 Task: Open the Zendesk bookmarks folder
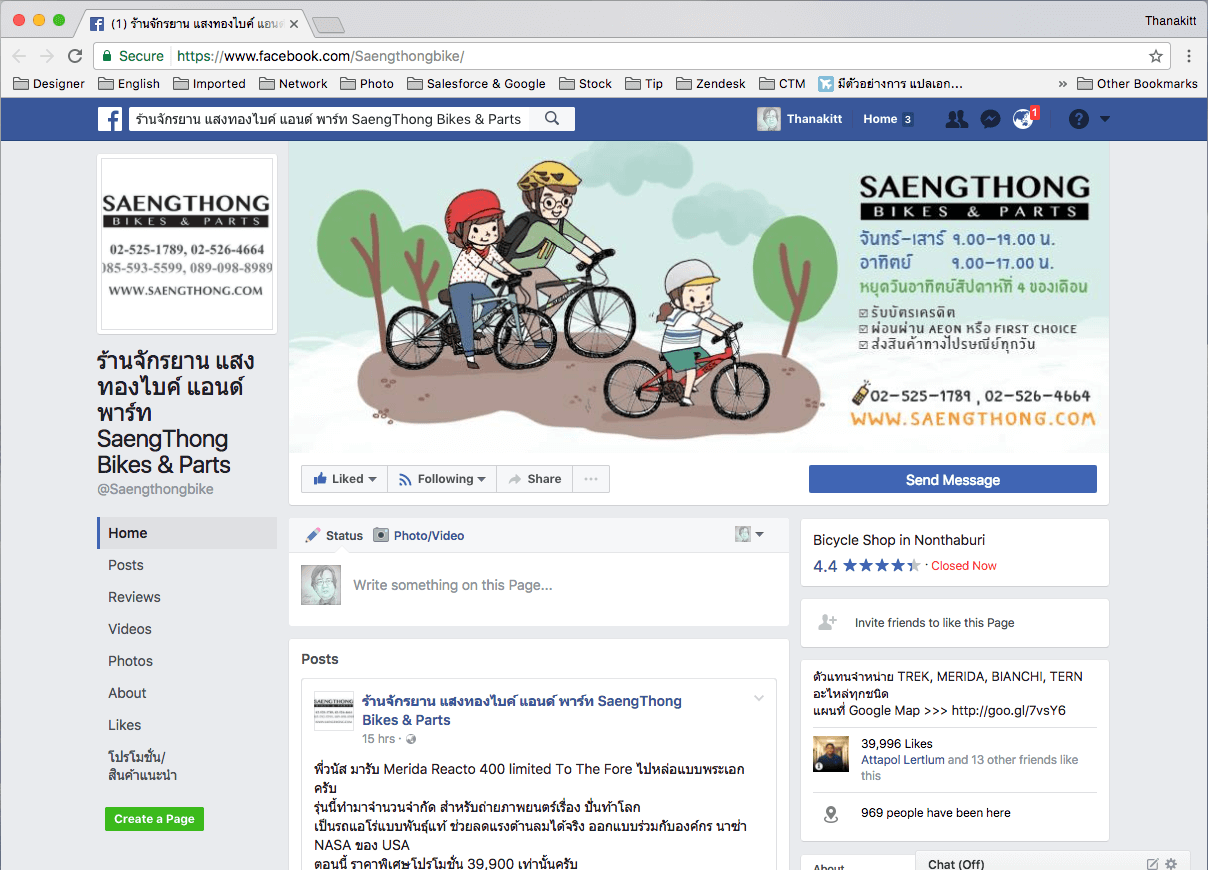point(711,84)
